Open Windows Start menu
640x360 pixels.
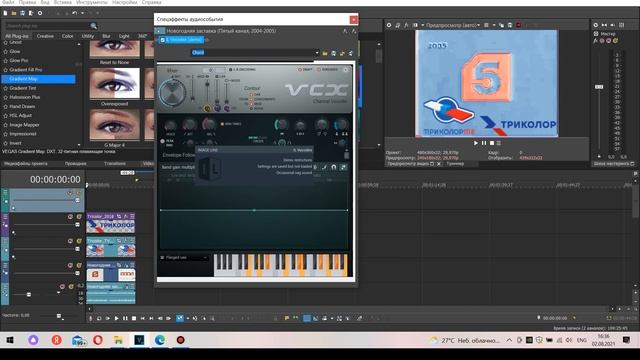click(x=10, y=340)
